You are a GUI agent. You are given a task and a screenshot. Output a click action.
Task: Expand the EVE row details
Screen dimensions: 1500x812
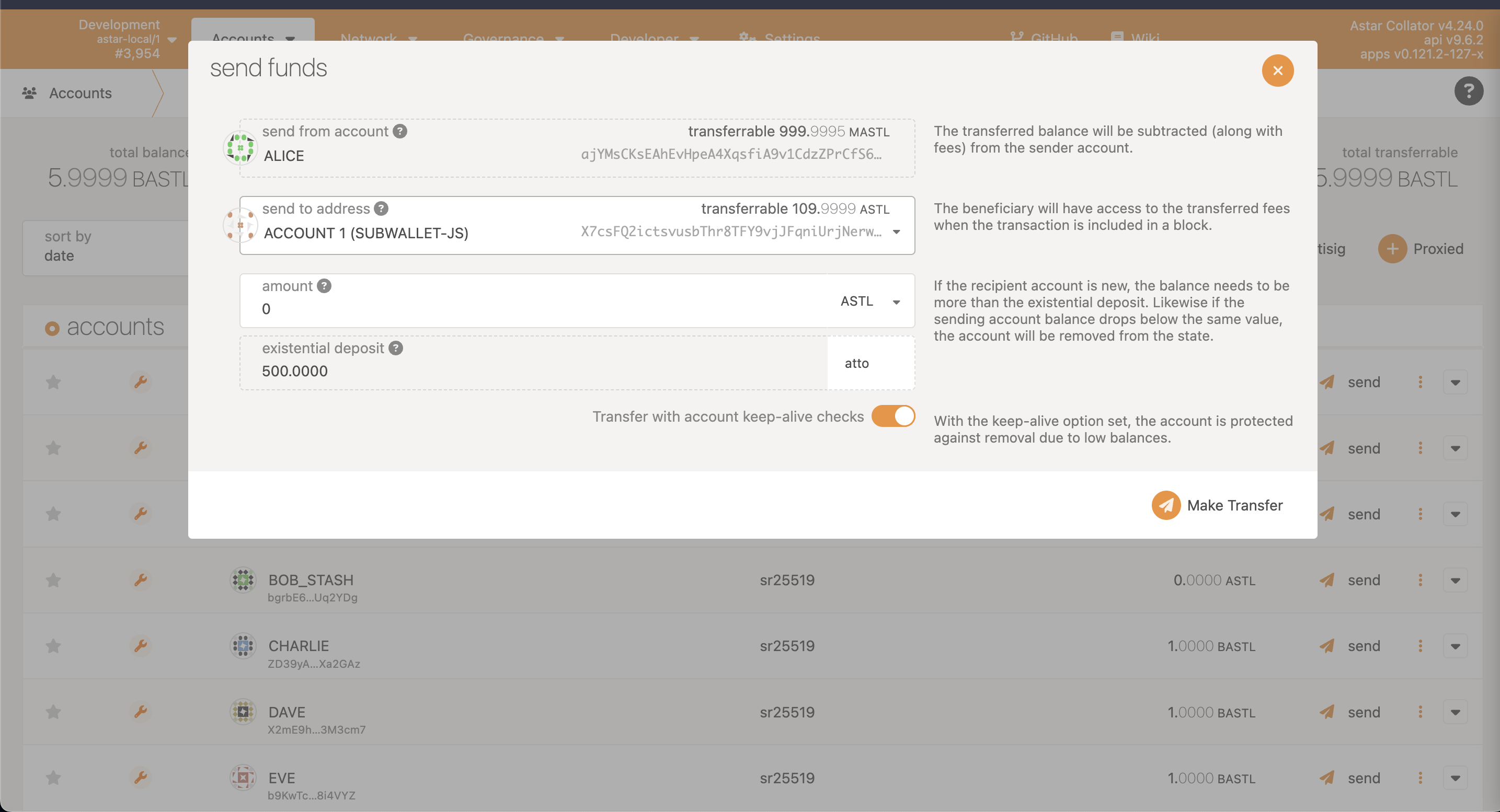point(1455,778)
